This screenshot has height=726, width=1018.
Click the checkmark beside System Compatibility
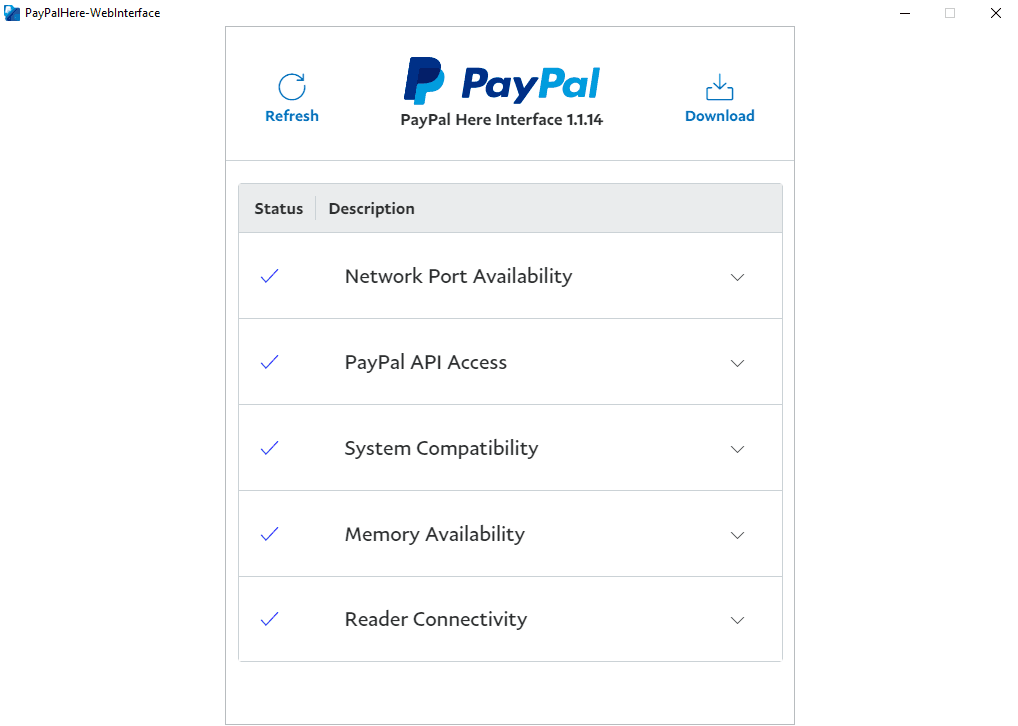[269, 448]
